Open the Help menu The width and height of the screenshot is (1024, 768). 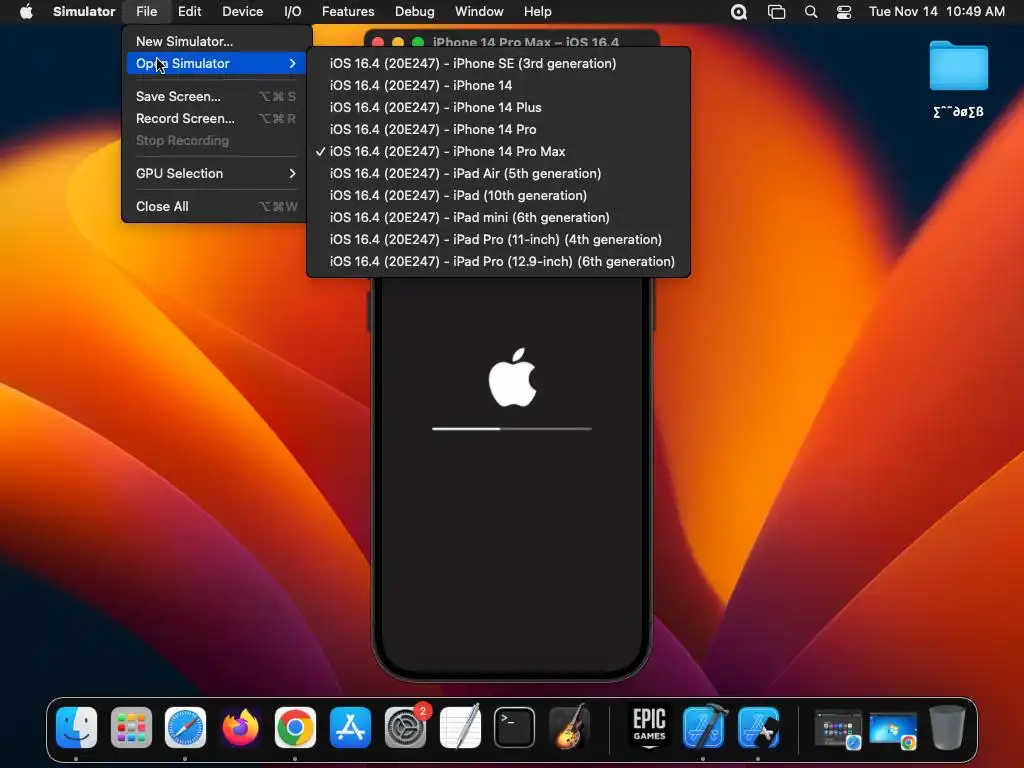tap(537, 11)
